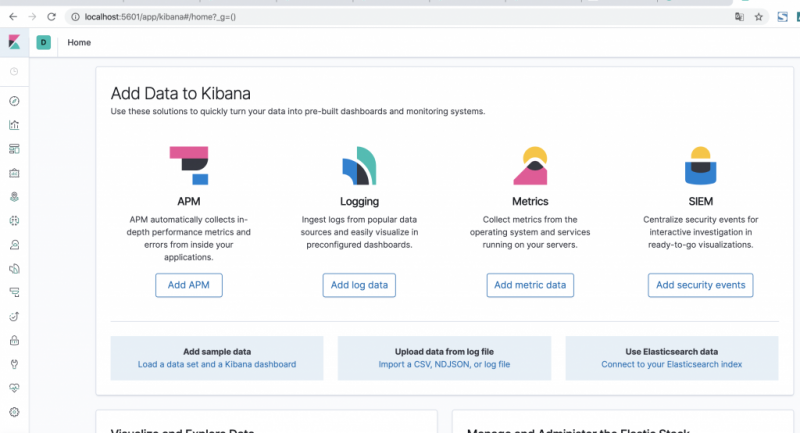The image size is (800, 433).
Task: Open Connect to your Elasticsearch index link
Action: [x=671, y=364]
